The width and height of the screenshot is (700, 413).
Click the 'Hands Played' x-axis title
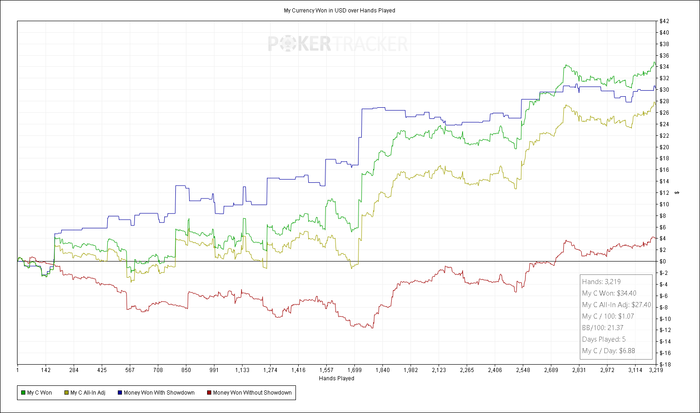pos(337,378)
